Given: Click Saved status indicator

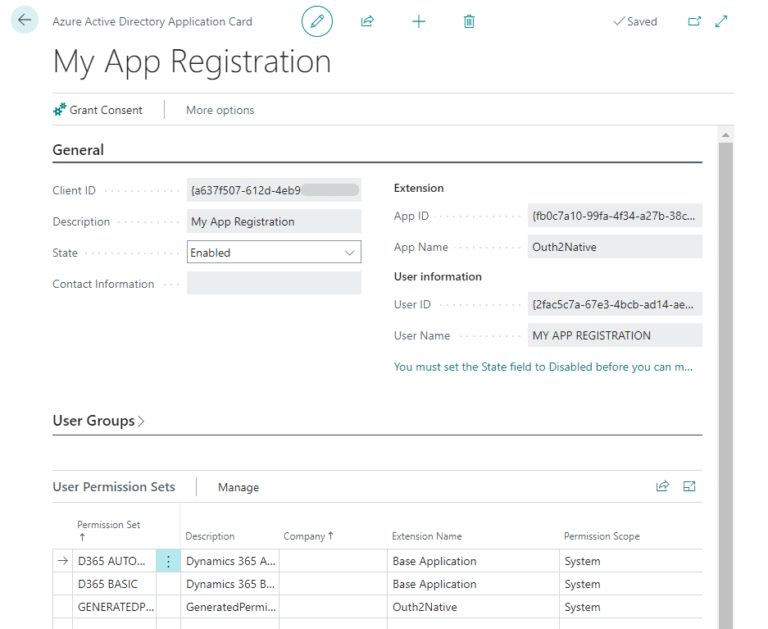Looking at the screenshot, I should (635, 22).
